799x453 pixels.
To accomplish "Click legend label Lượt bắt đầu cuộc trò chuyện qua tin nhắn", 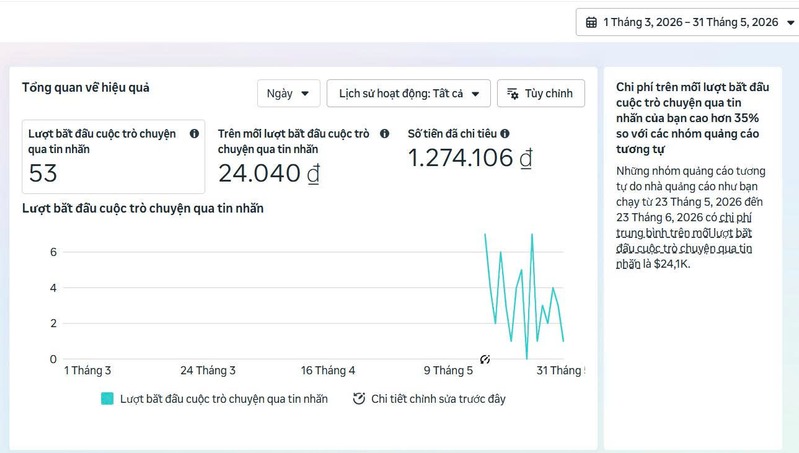I will 224,399.
